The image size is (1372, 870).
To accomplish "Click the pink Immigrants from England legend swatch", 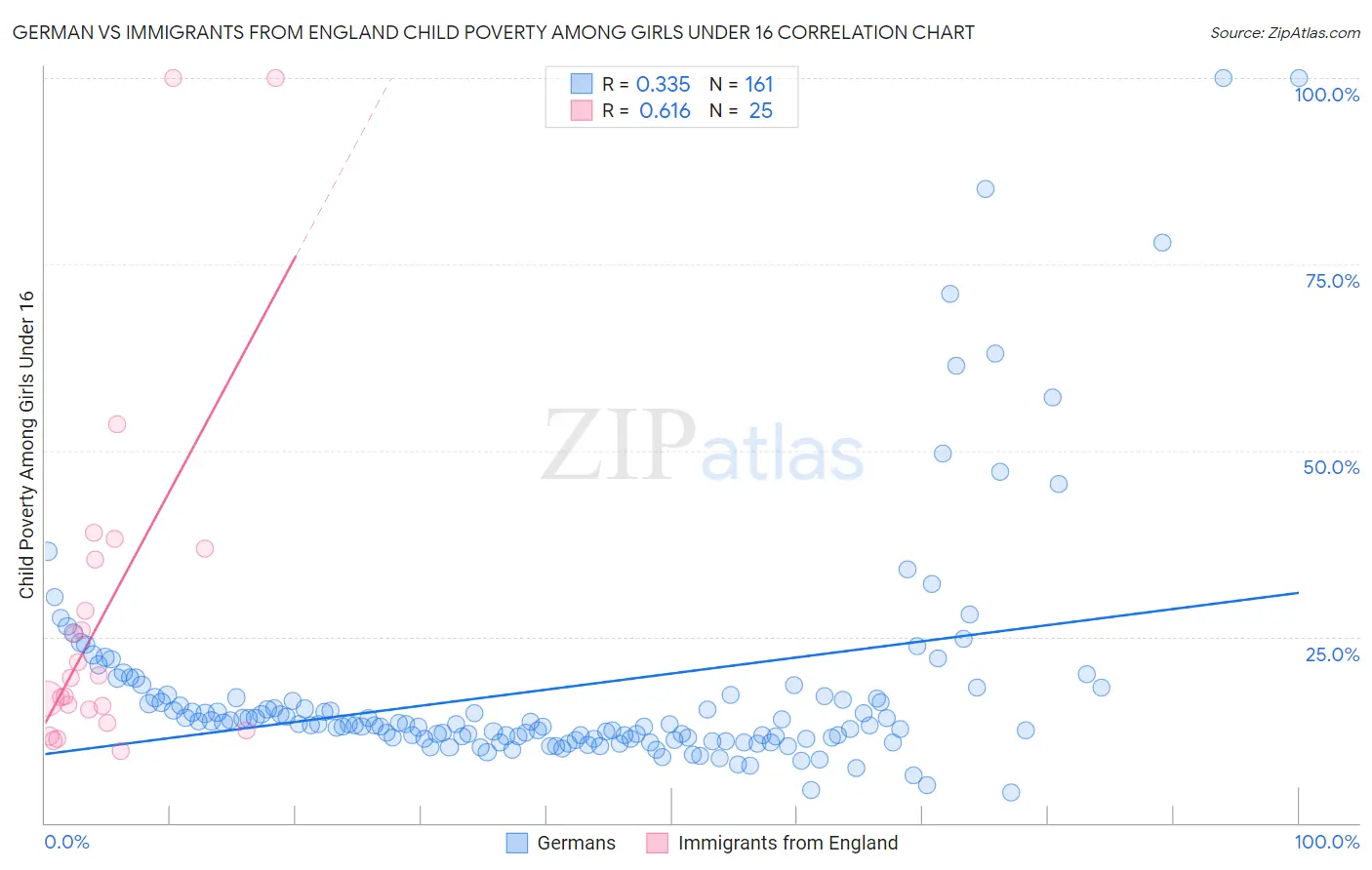I will pyautogui.click(x=658, y=843).
